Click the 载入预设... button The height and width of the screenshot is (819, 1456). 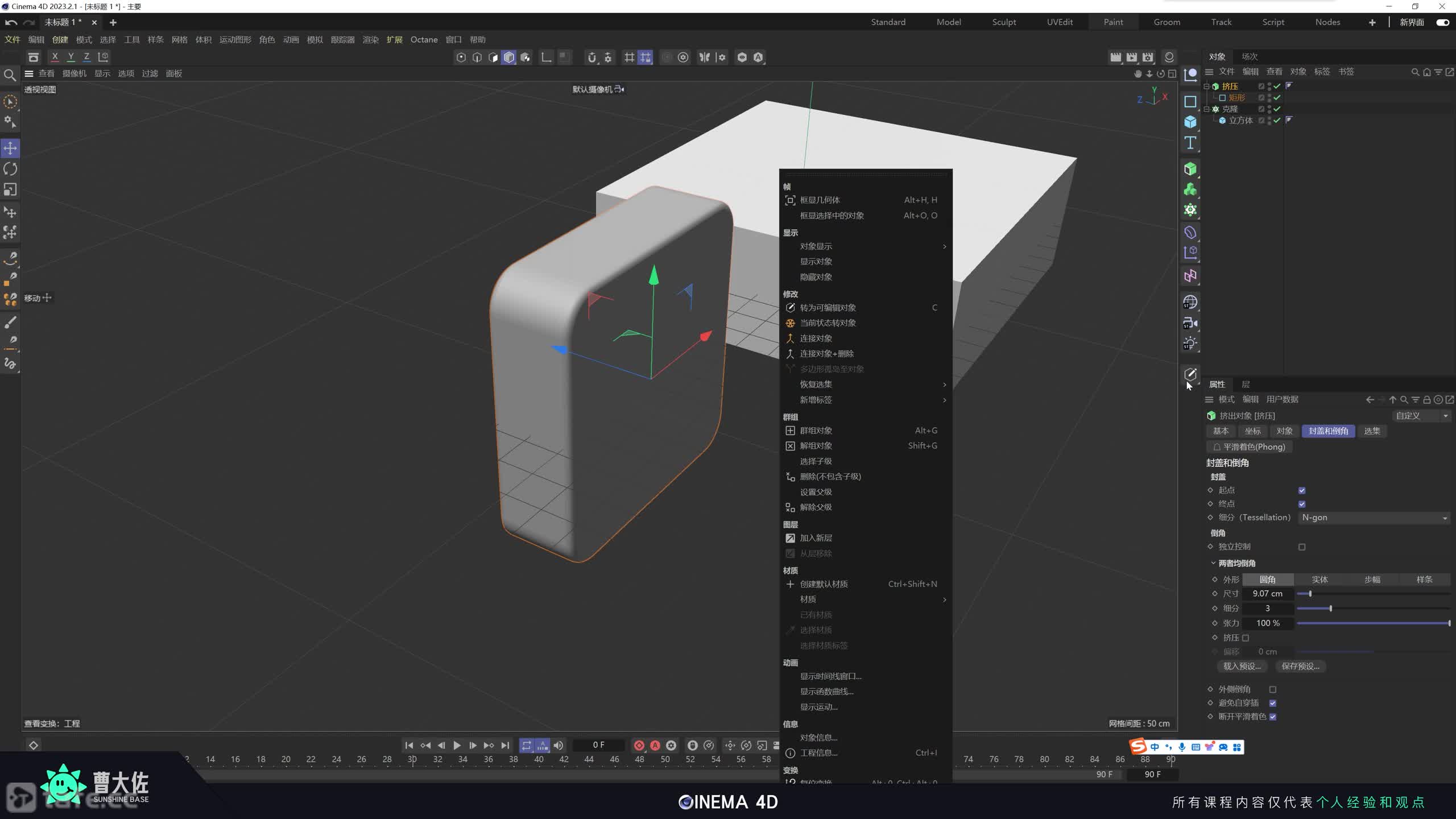click(1242, 667)
